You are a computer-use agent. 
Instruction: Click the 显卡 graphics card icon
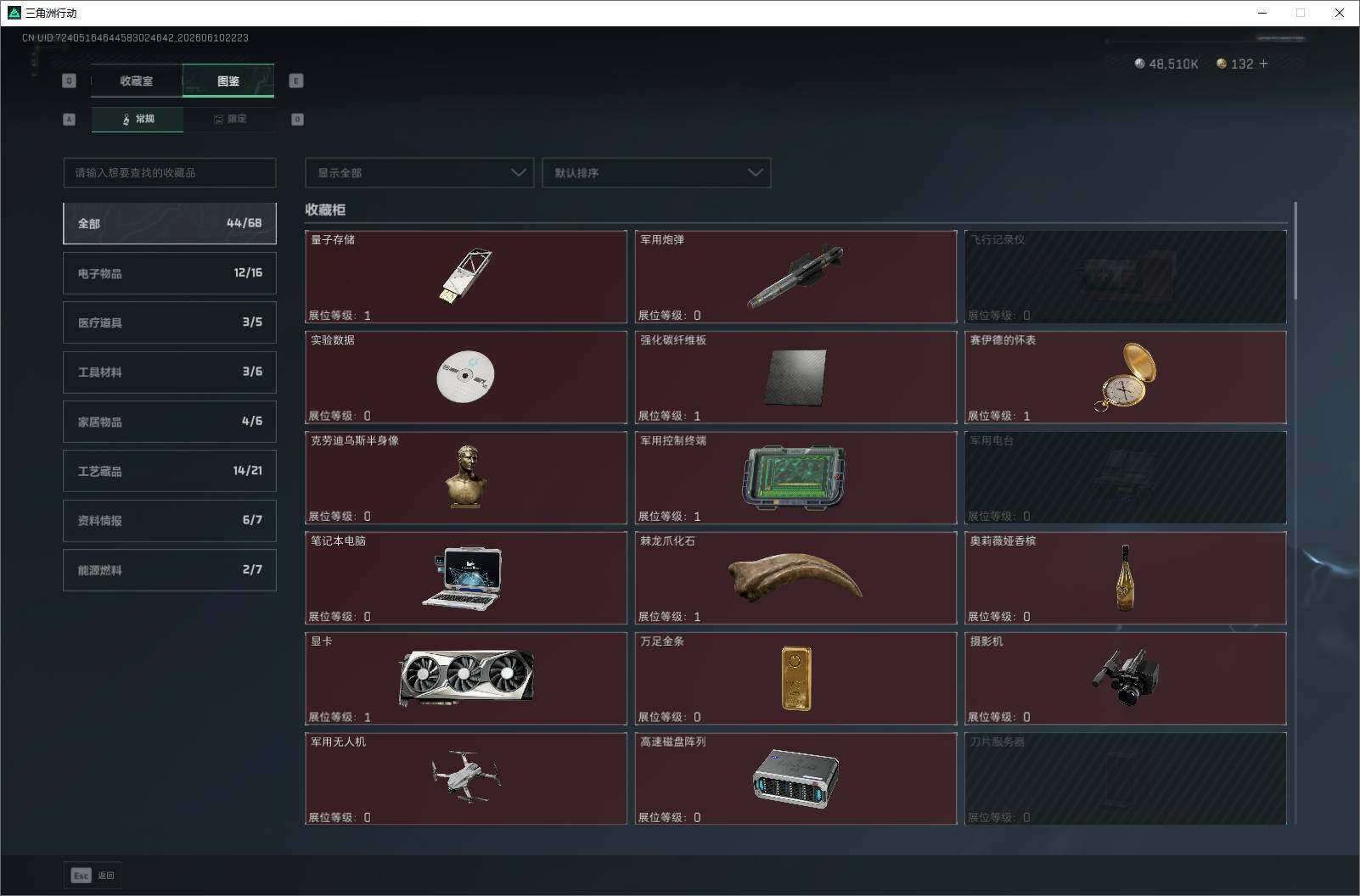(x=466, y=678)
